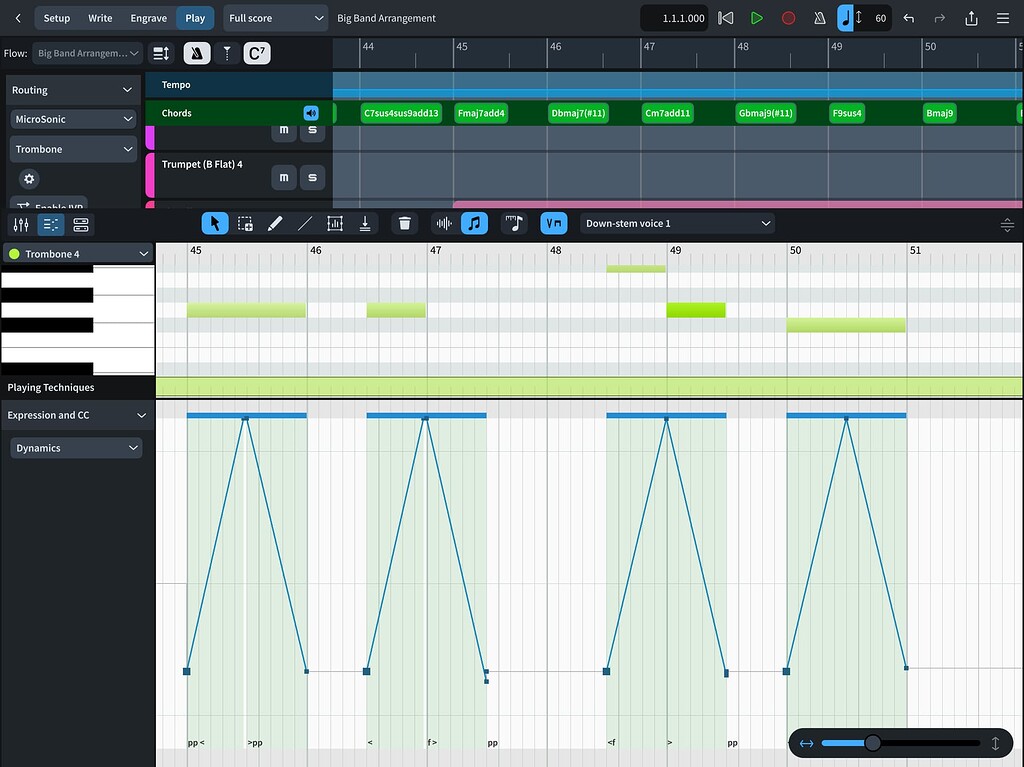The image size is (1024, 767).
Task: Adjust the zoom slider at bottom right
Action: click(x=872, y=743)
